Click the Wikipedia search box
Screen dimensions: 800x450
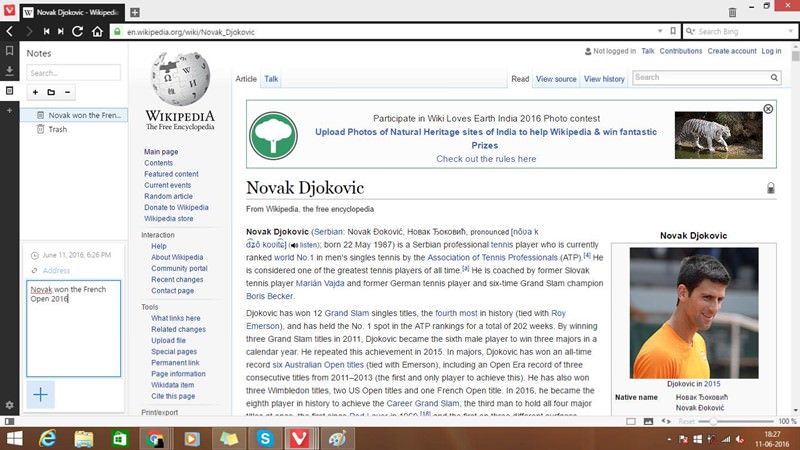click(701, 78)
